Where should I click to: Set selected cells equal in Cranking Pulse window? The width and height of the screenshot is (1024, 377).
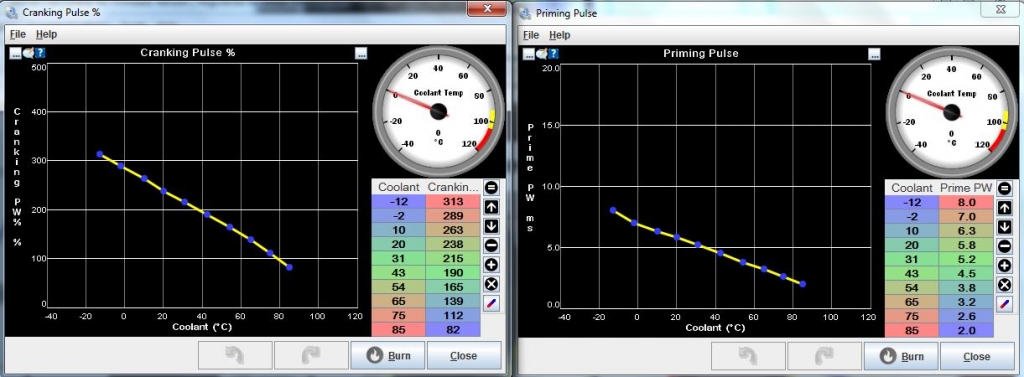[x=492, y=188]
